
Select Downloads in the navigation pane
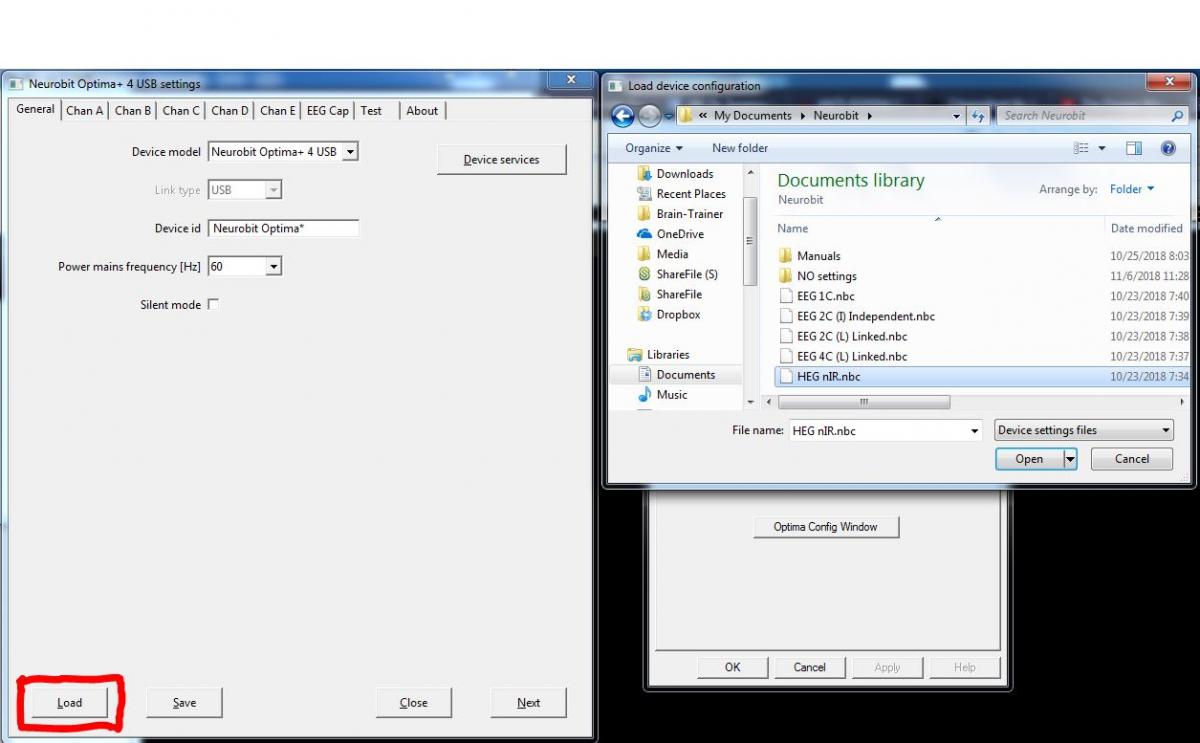684,174
